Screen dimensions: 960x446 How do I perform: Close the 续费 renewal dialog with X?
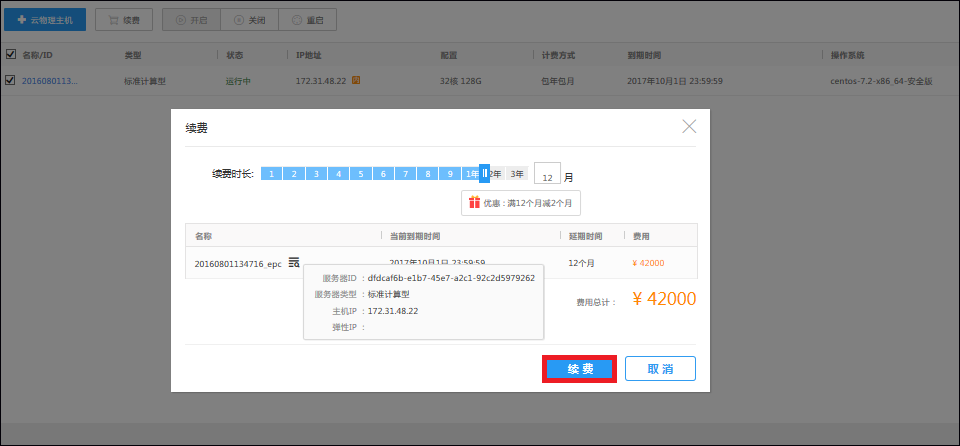tap(689, 126)
